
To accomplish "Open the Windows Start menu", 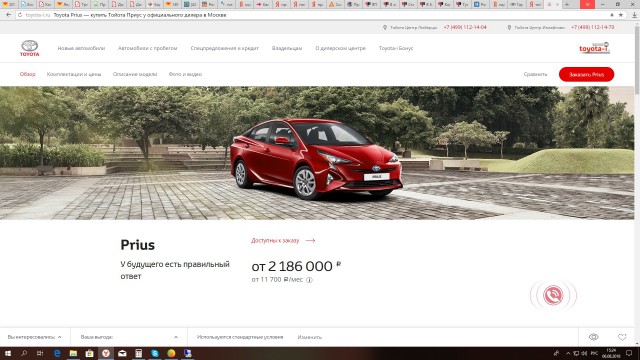I will [8, 353].
